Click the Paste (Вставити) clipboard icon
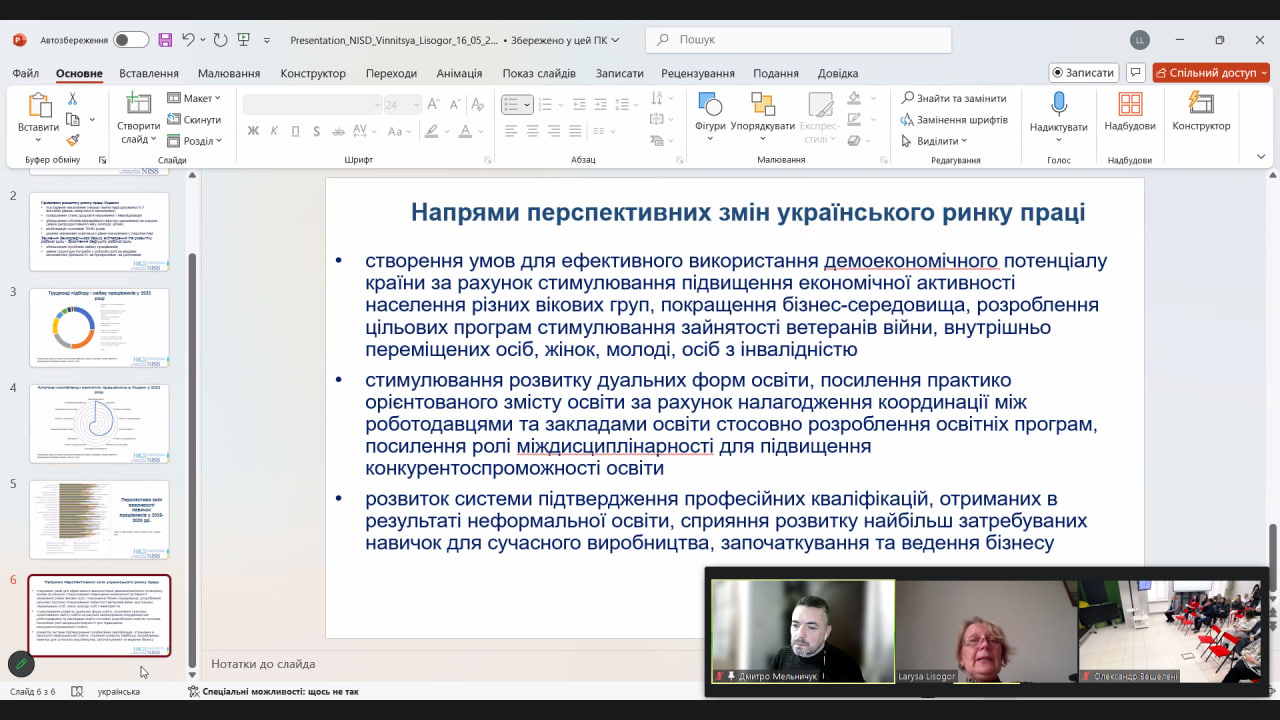The image size is (1280, 720). click(x=39, y=106)
